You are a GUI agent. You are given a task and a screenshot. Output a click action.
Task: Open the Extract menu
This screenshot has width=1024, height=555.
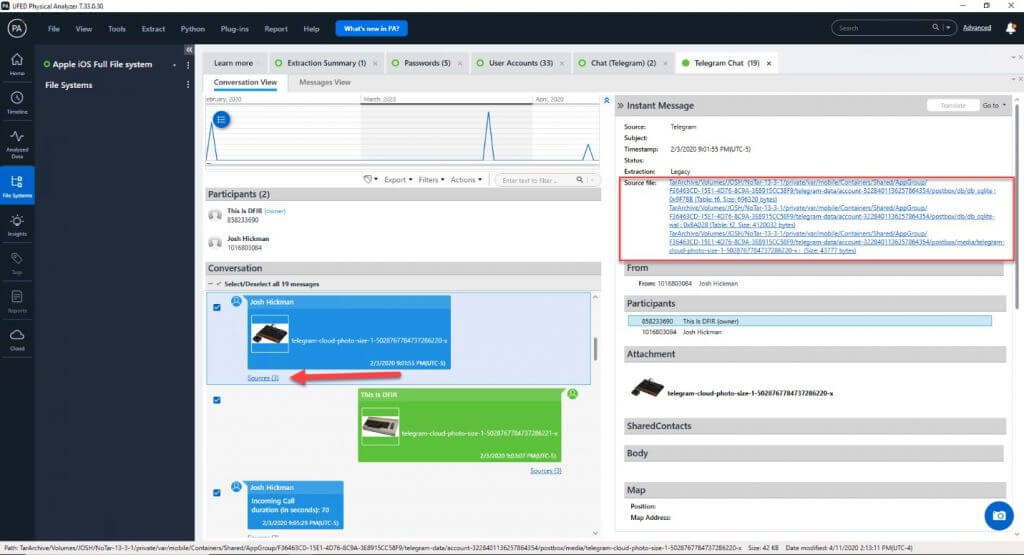click(x=153, y=29)
